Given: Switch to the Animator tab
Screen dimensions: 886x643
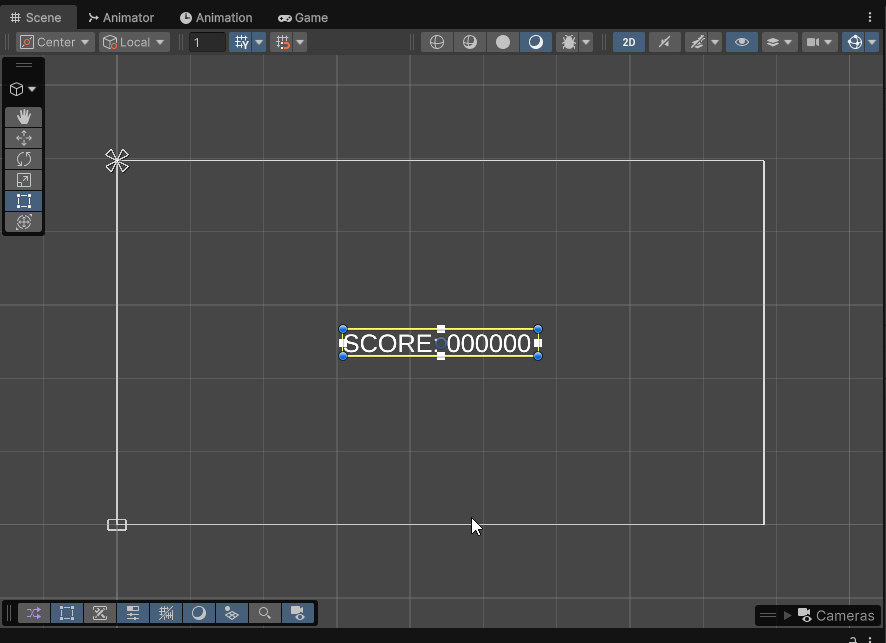Looking at the screenshot, I should coord(121,18).
